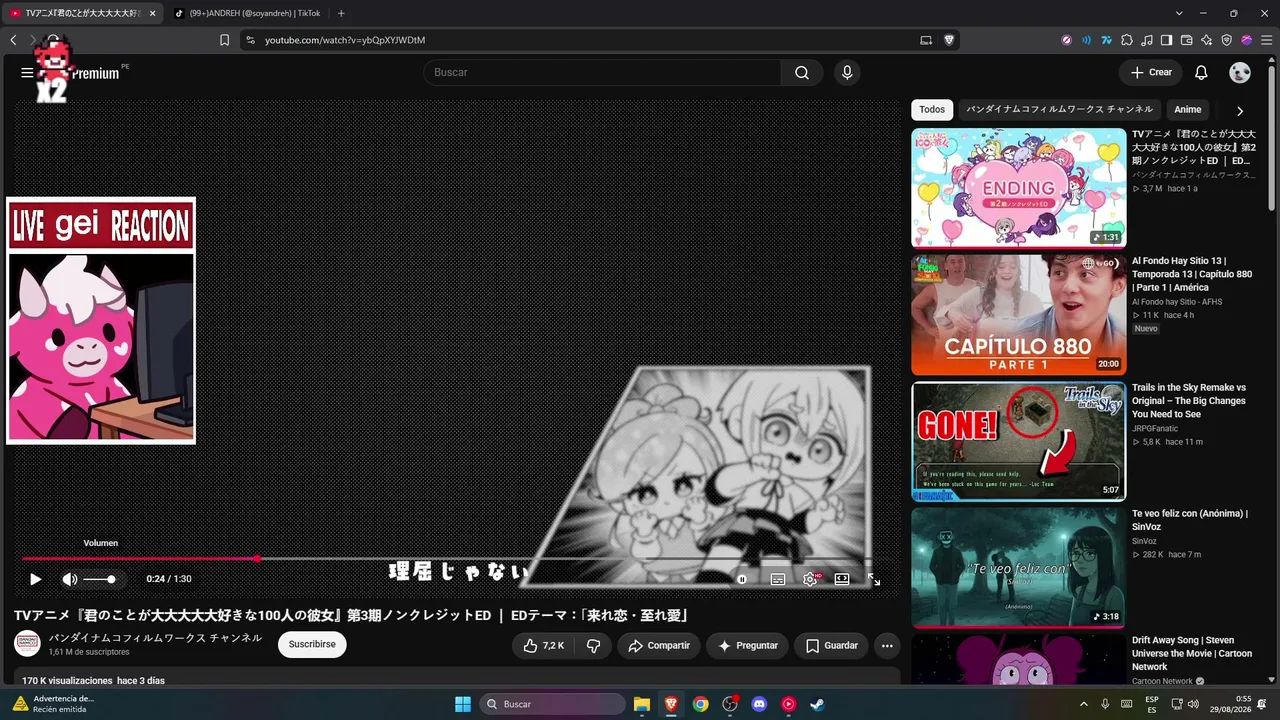The height and width of the screenshot is (720, 1280).
Task: Open Google Chrome from the taskbar
Action: point(700,704)
